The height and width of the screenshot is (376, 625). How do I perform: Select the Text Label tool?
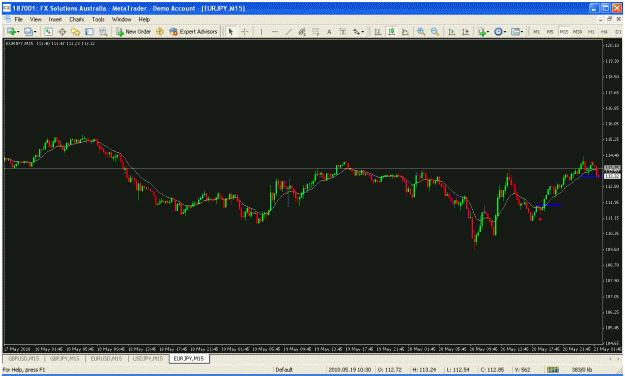pos(342,31)
